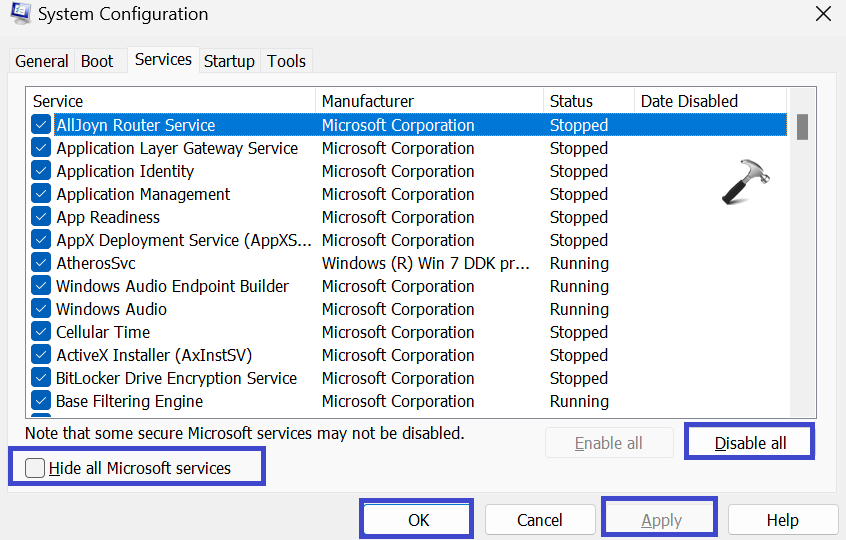Sort list by Manufacturer column header

point(368,101)
